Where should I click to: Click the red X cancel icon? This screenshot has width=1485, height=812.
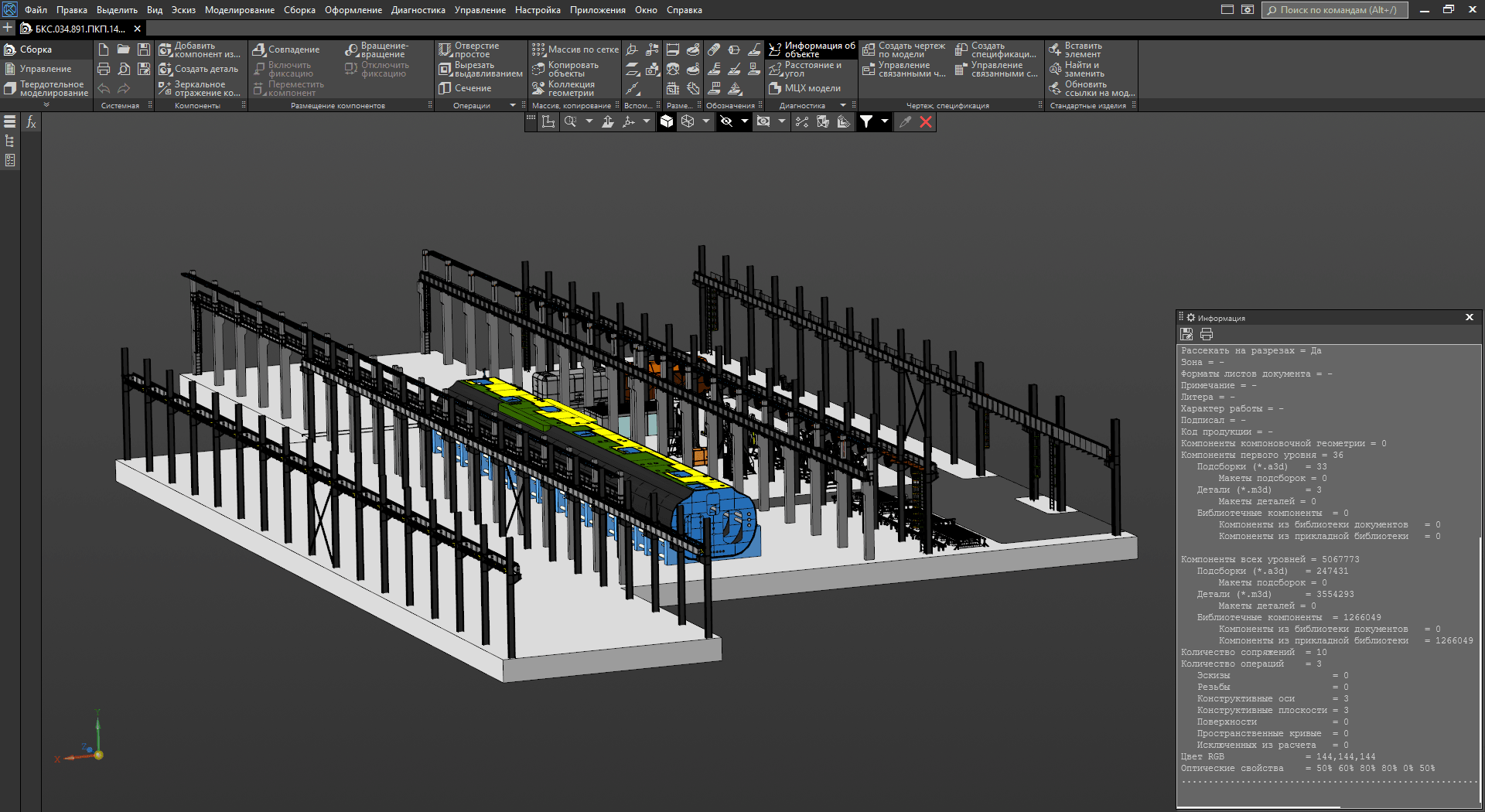click(925, 122)
